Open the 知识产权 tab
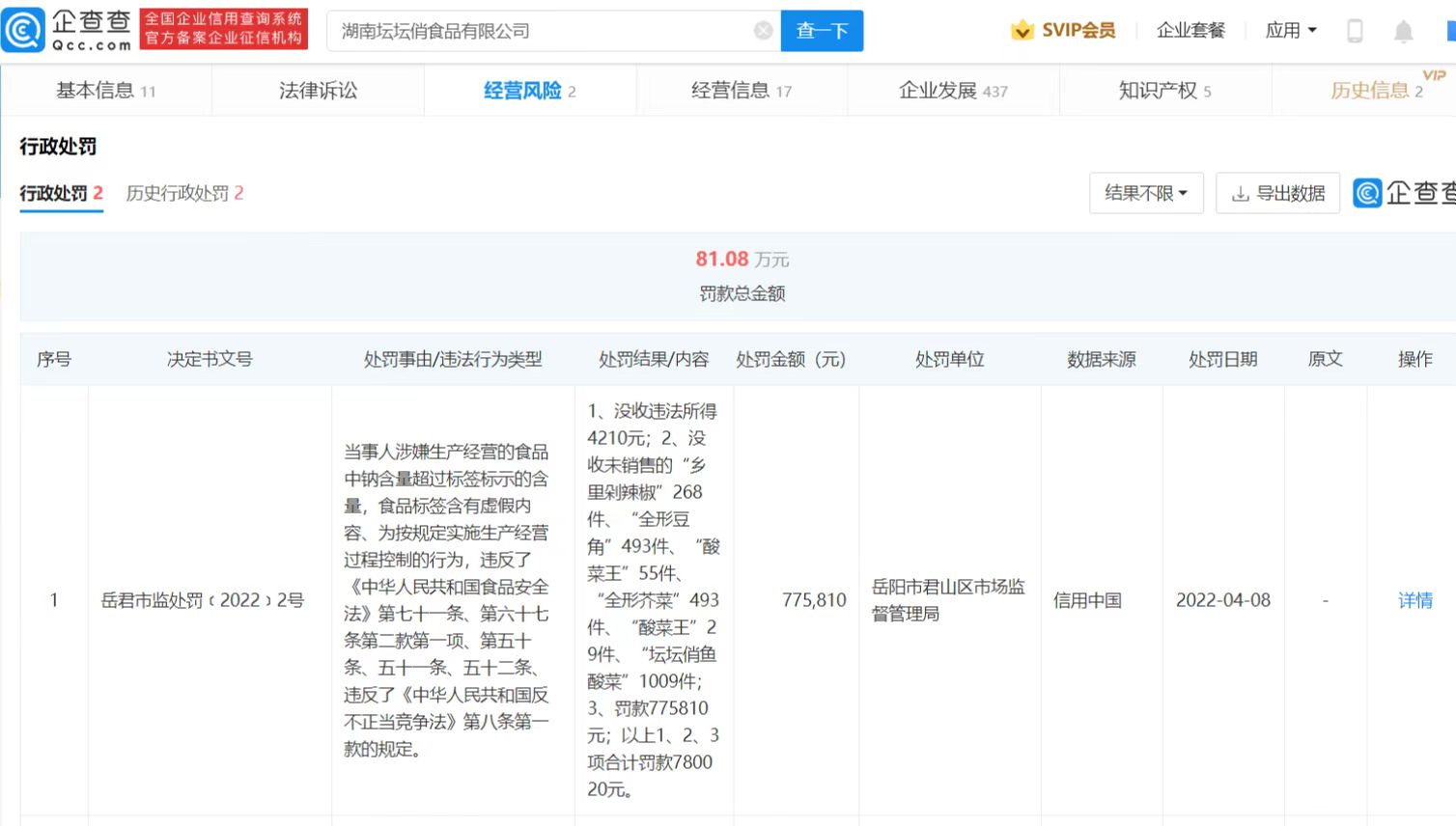This screenshot has width=1456, height=826. (1165, 91)
